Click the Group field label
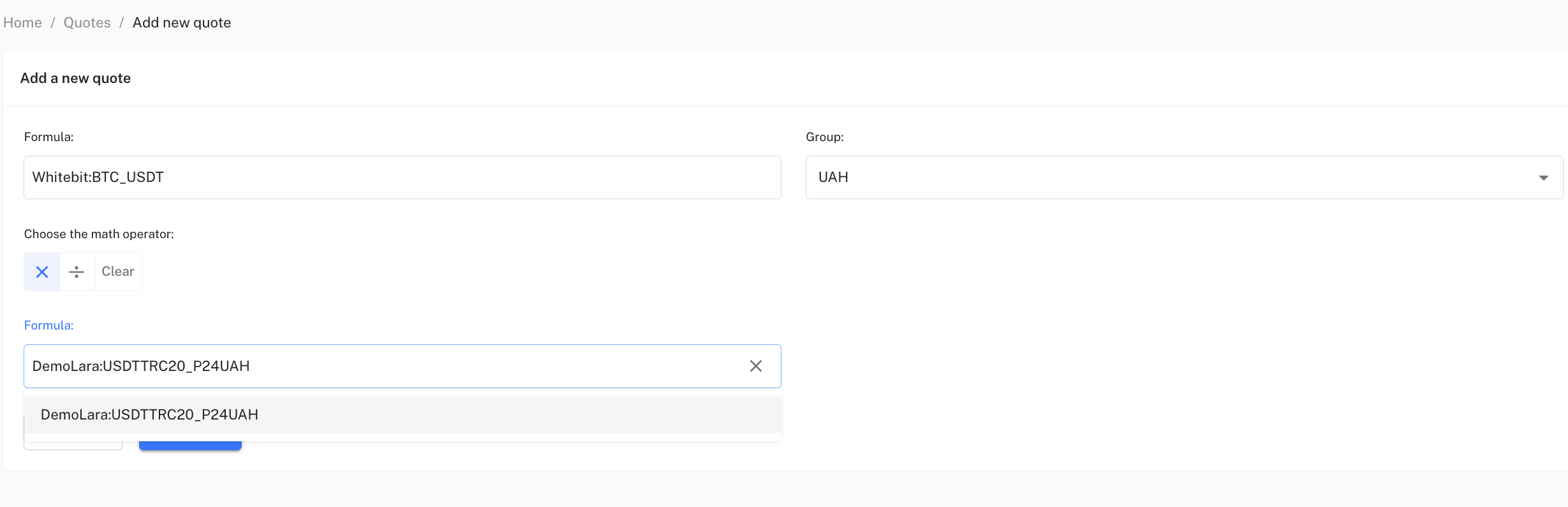The width and height of the screenshot is (1568, 507). pyautogui.click(x=824, y=137)
